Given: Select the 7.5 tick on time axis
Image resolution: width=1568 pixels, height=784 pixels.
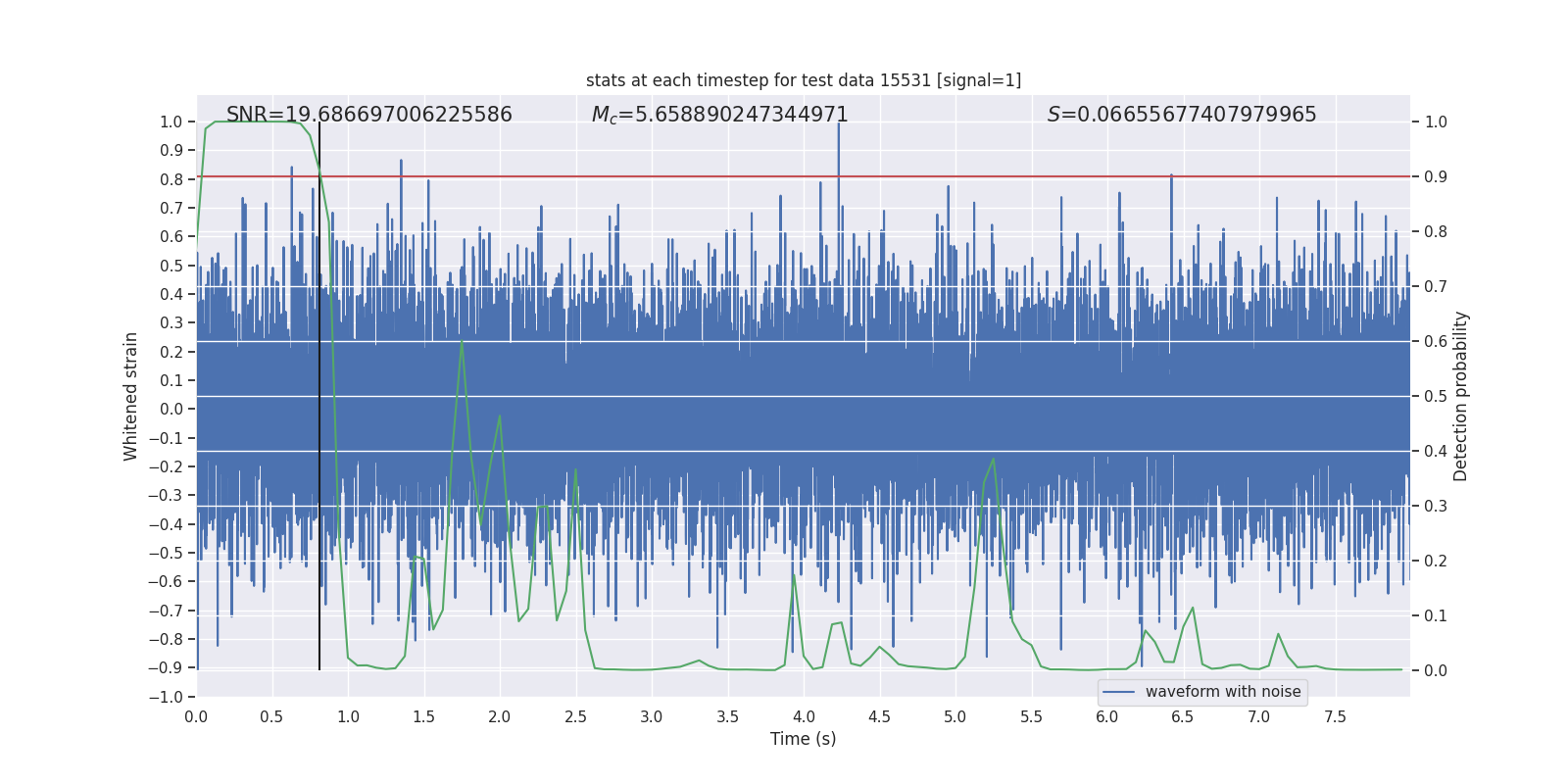Looking at the screenshot, I should [x=1335, y=716].
